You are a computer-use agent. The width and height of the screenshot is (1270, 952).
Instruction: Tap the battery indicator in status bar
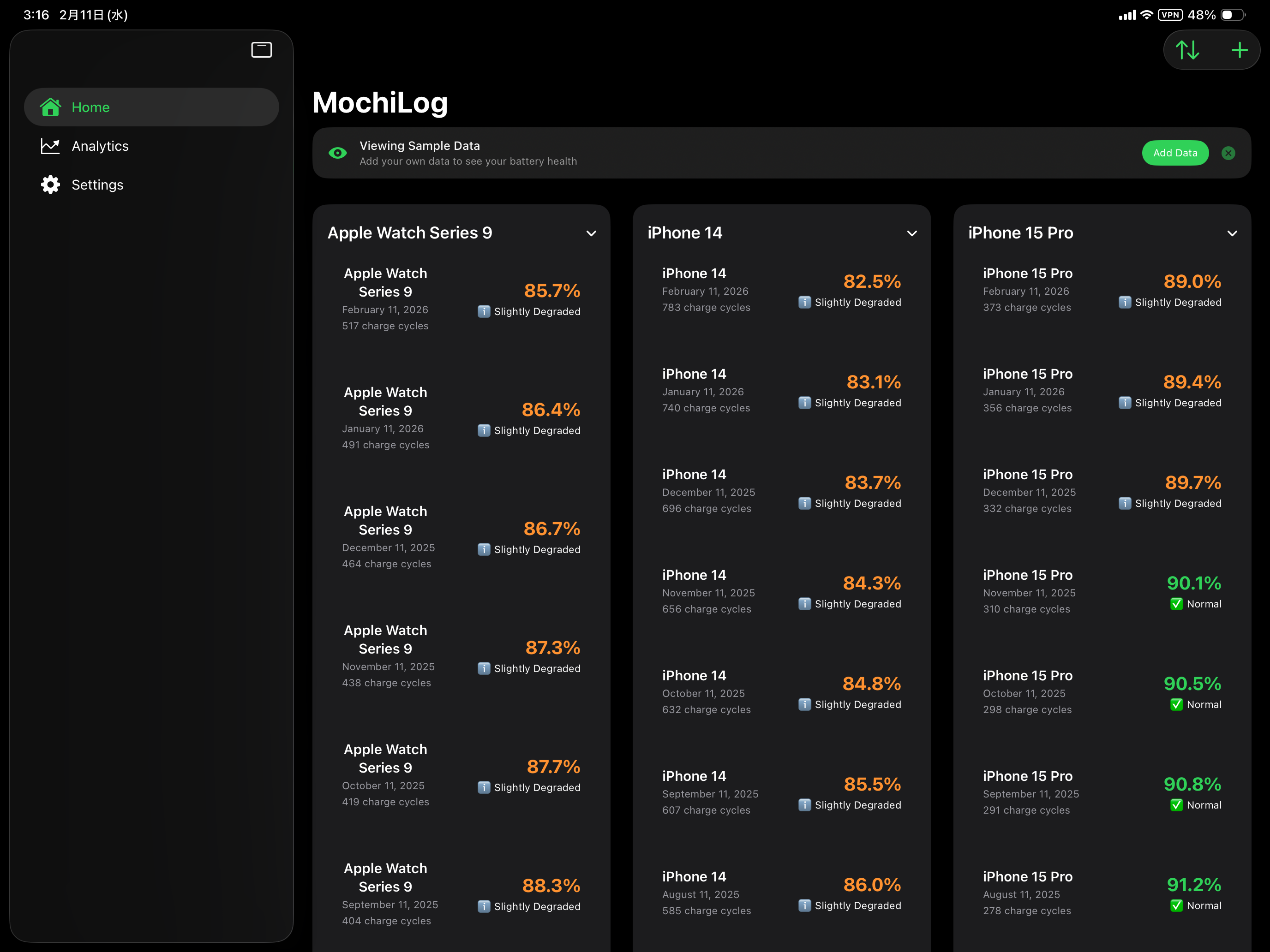[x=1232, y=15]
